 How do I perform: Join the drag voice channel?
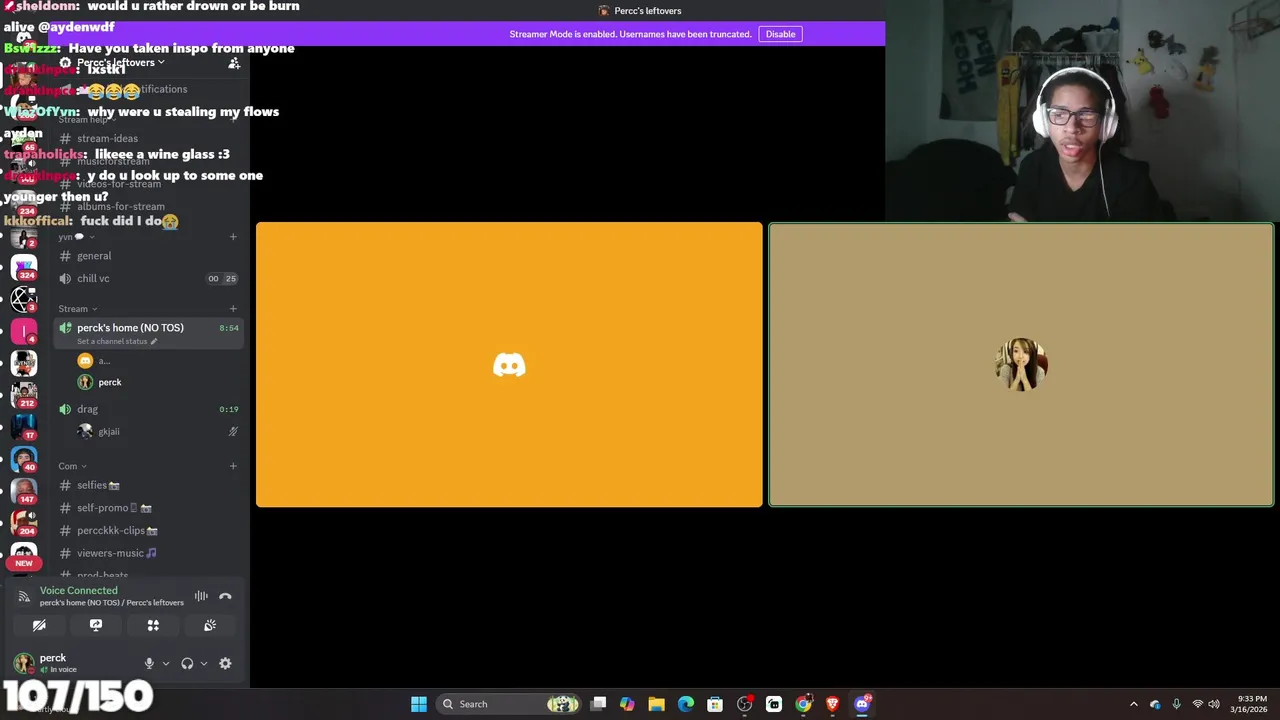coord(149,409)
